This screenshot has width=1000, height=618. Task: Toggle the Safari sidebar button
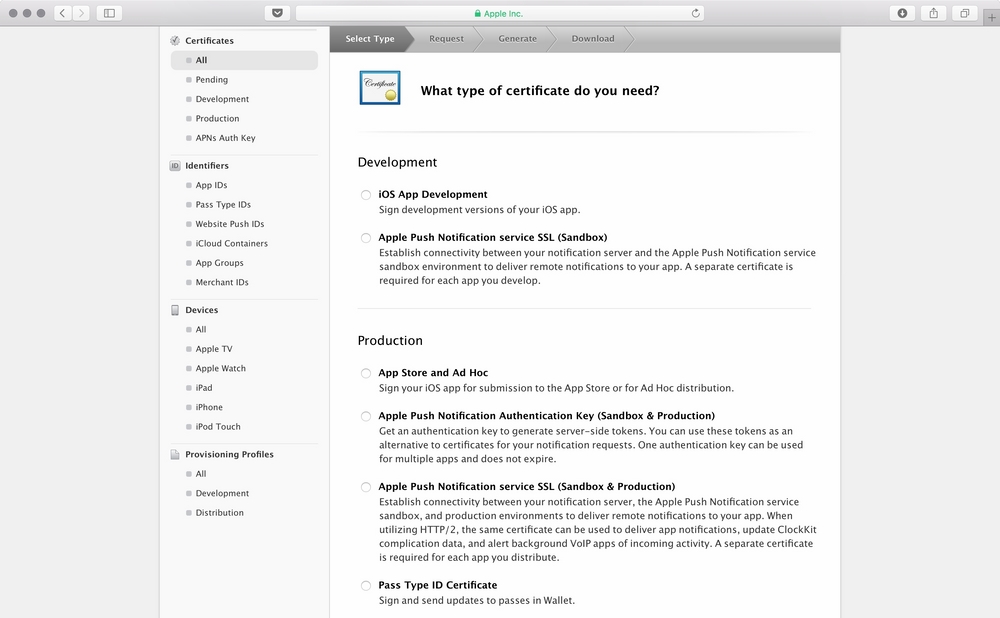pos(109,13)
